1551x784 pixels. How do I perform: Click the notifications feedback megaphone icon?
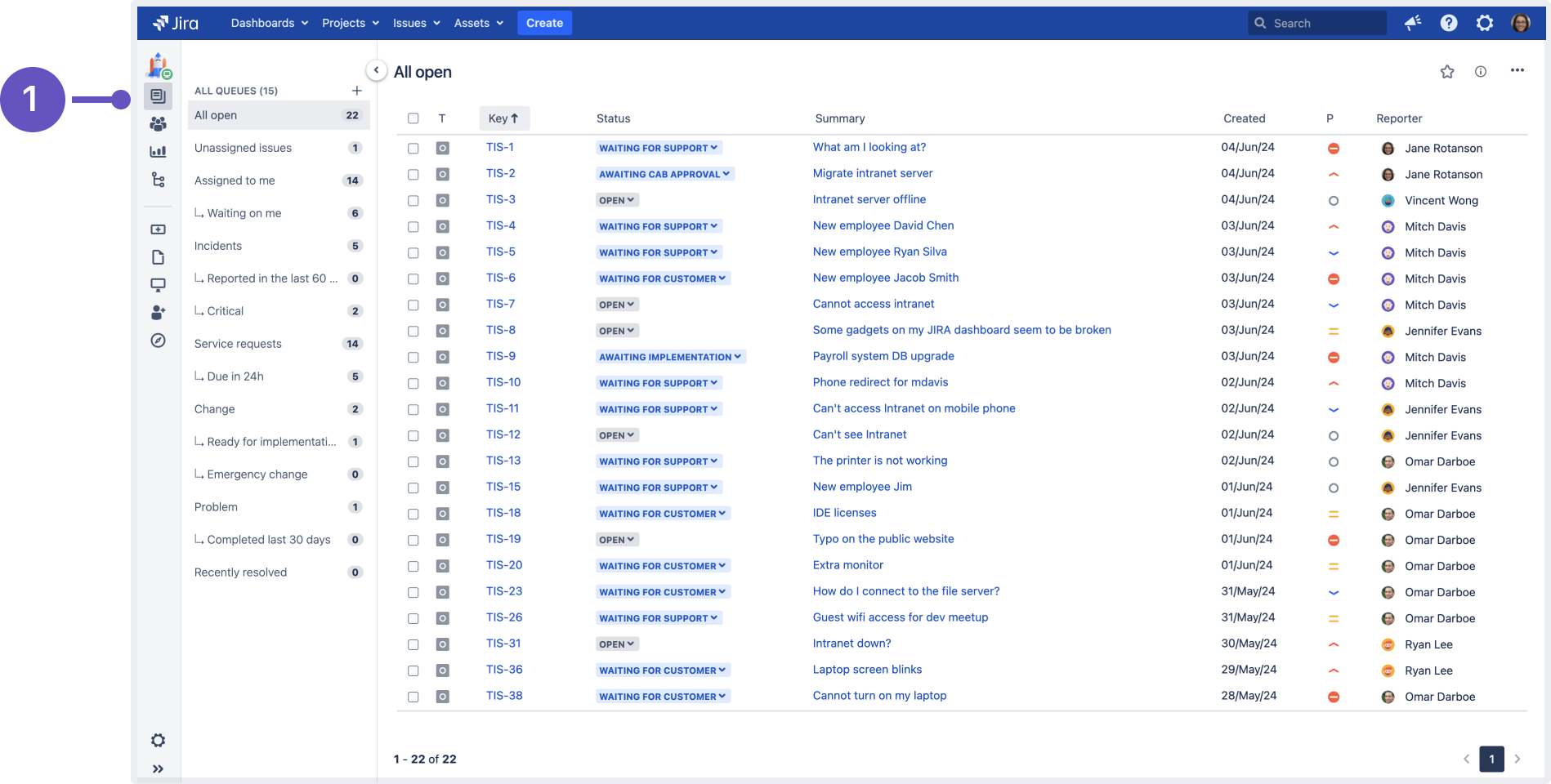pyautogui.click(x=1412, y=23)
